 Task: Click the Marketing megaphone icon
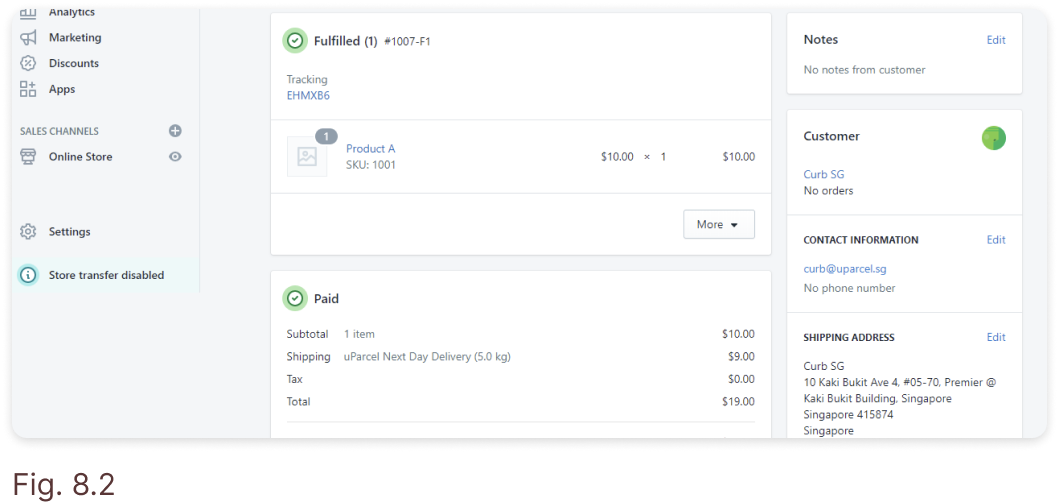(x=28, y=38)
